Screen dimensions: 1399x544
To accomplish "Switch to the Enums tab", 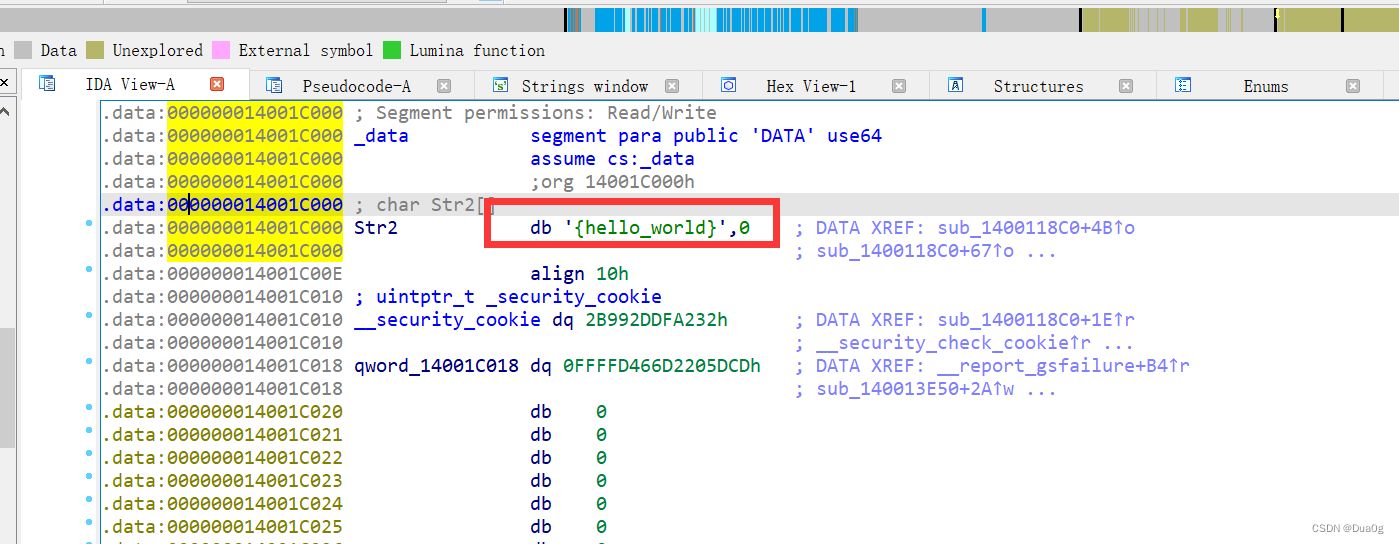I will click(1265, 87).
